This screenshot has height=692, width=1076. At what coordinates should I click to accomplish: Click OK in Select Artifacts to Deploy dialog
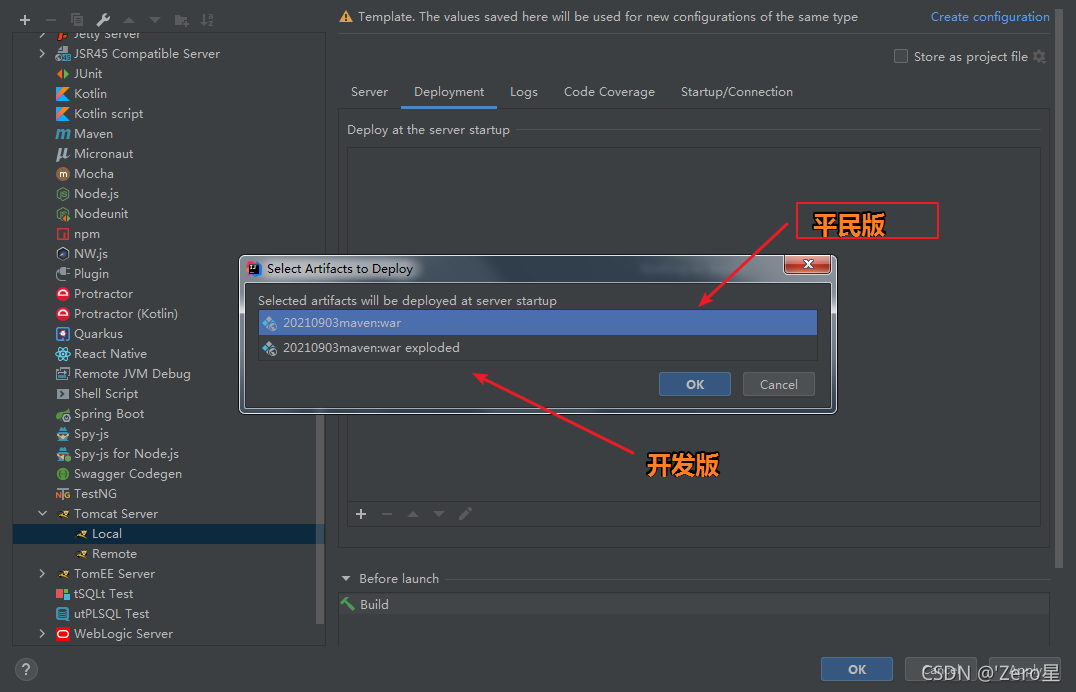694,384
